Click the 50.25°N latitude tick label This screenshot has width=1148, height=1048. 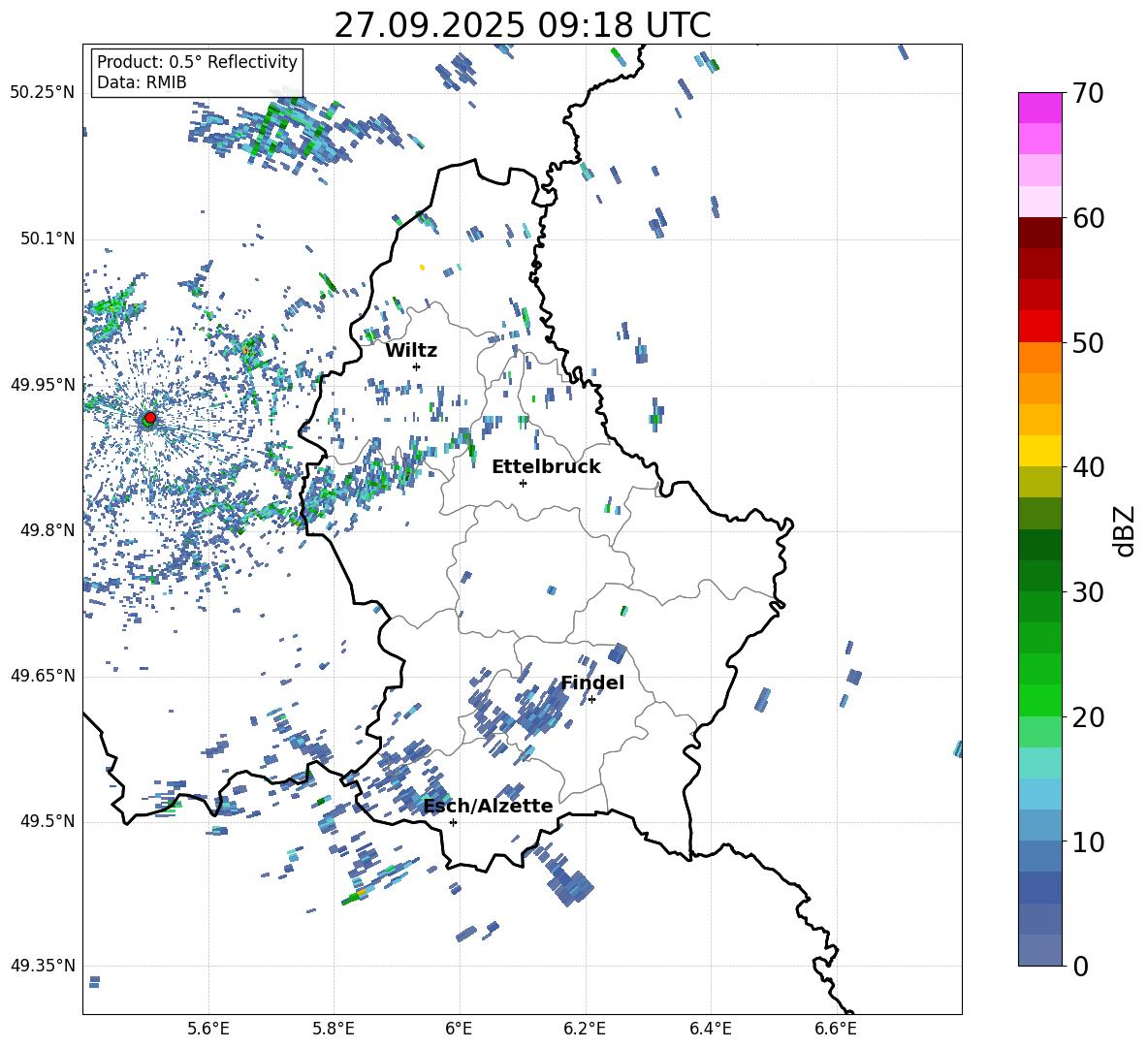pos(43,93)
